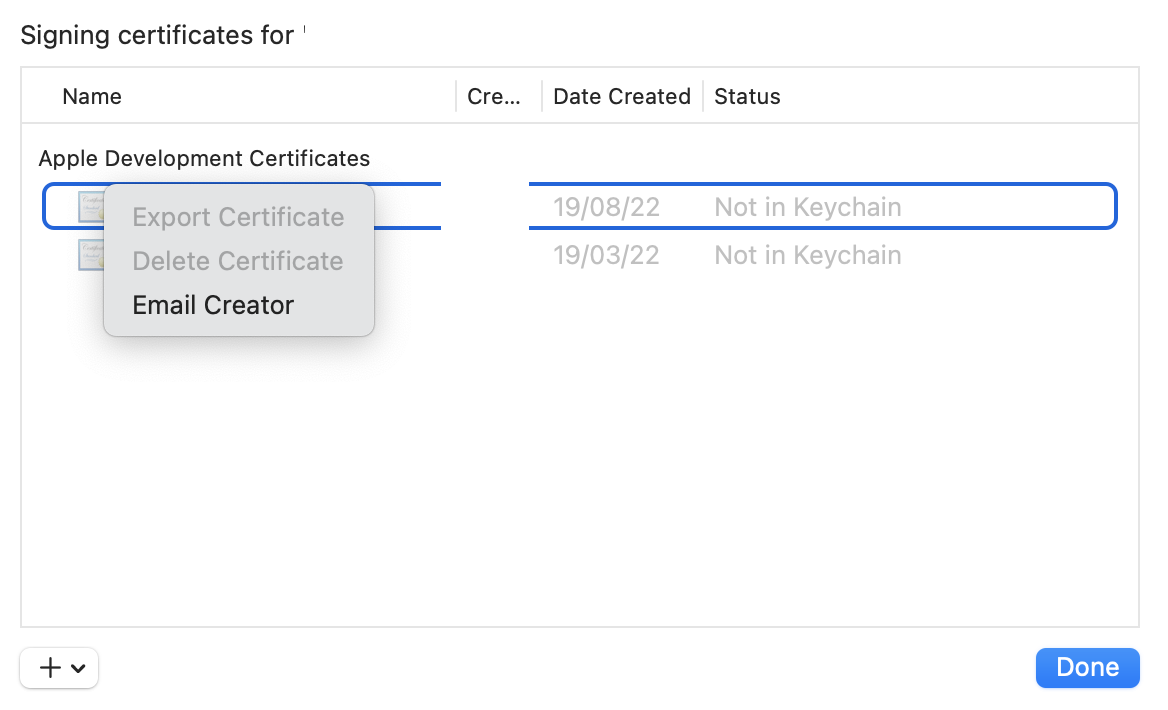Click the greyed-out Export Certificate menu item

pyautogui.click(x=238, y=217)
